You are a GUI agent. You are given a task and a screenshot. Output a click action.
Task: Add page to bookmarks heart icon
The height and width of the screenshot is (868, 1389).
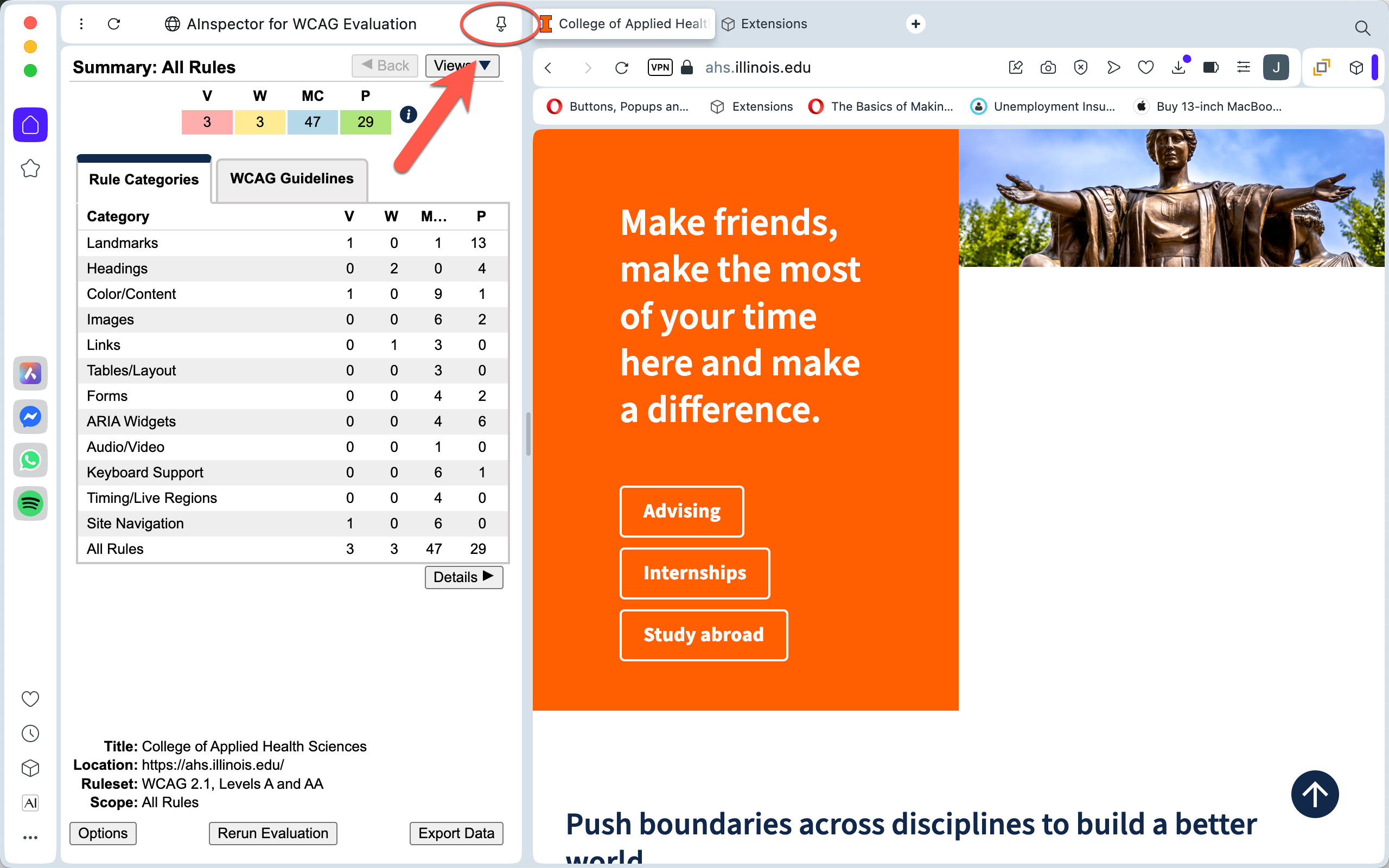tap(1145, 68)
